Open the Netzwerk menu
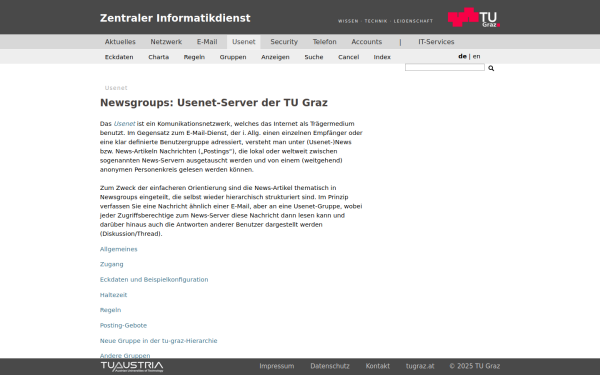The image size is (600, 375). pos(166,42)
